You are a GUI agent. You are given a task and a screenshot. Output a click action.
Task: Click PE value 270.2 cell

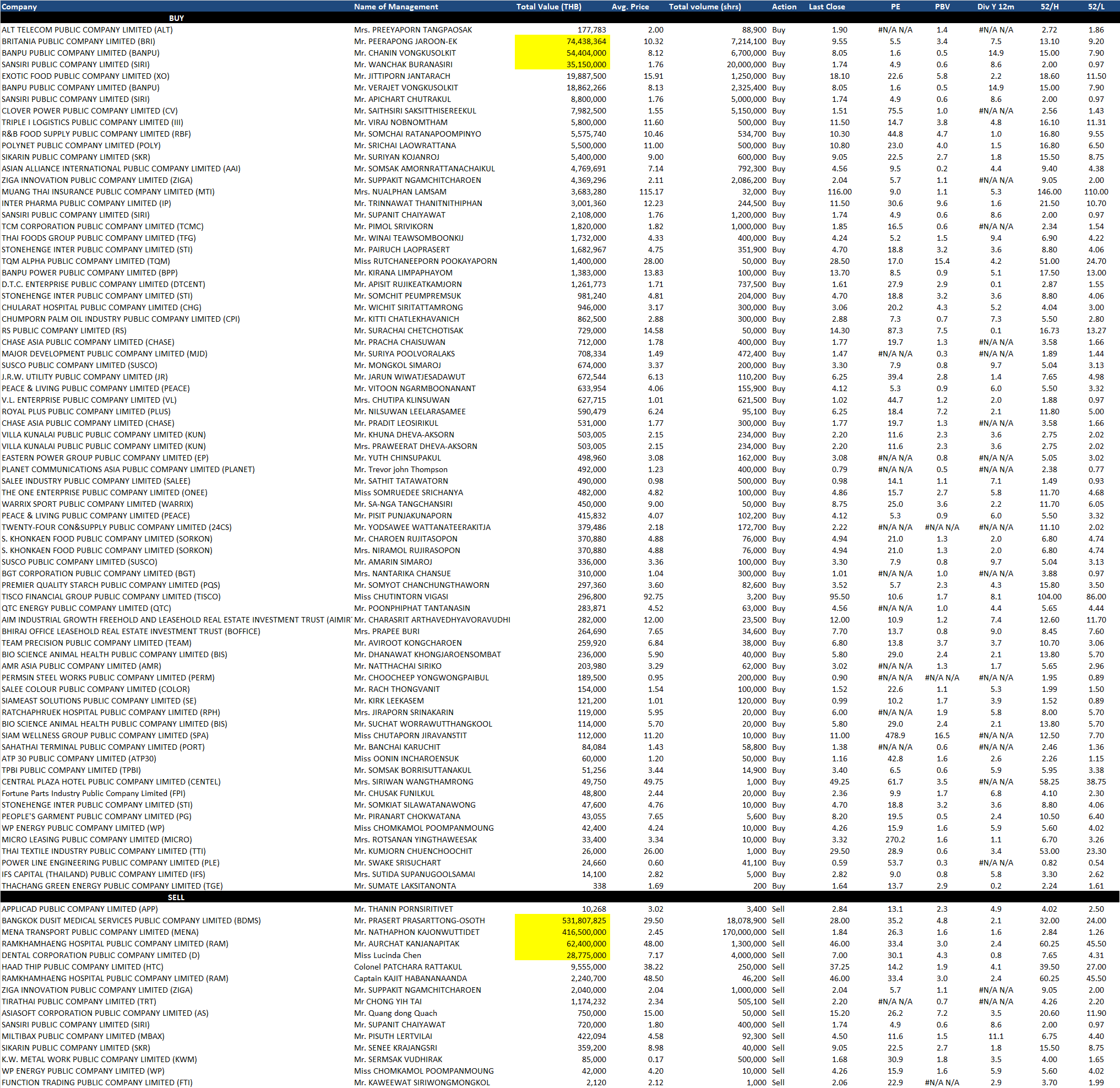[895, 840]
